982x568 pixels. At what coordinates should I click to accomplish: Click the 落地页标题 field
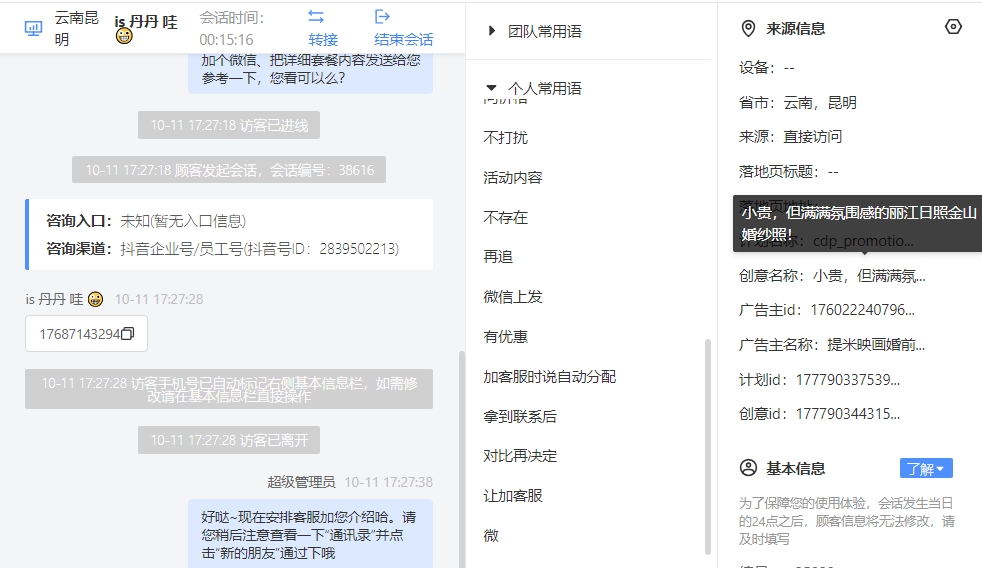(788, 172)
